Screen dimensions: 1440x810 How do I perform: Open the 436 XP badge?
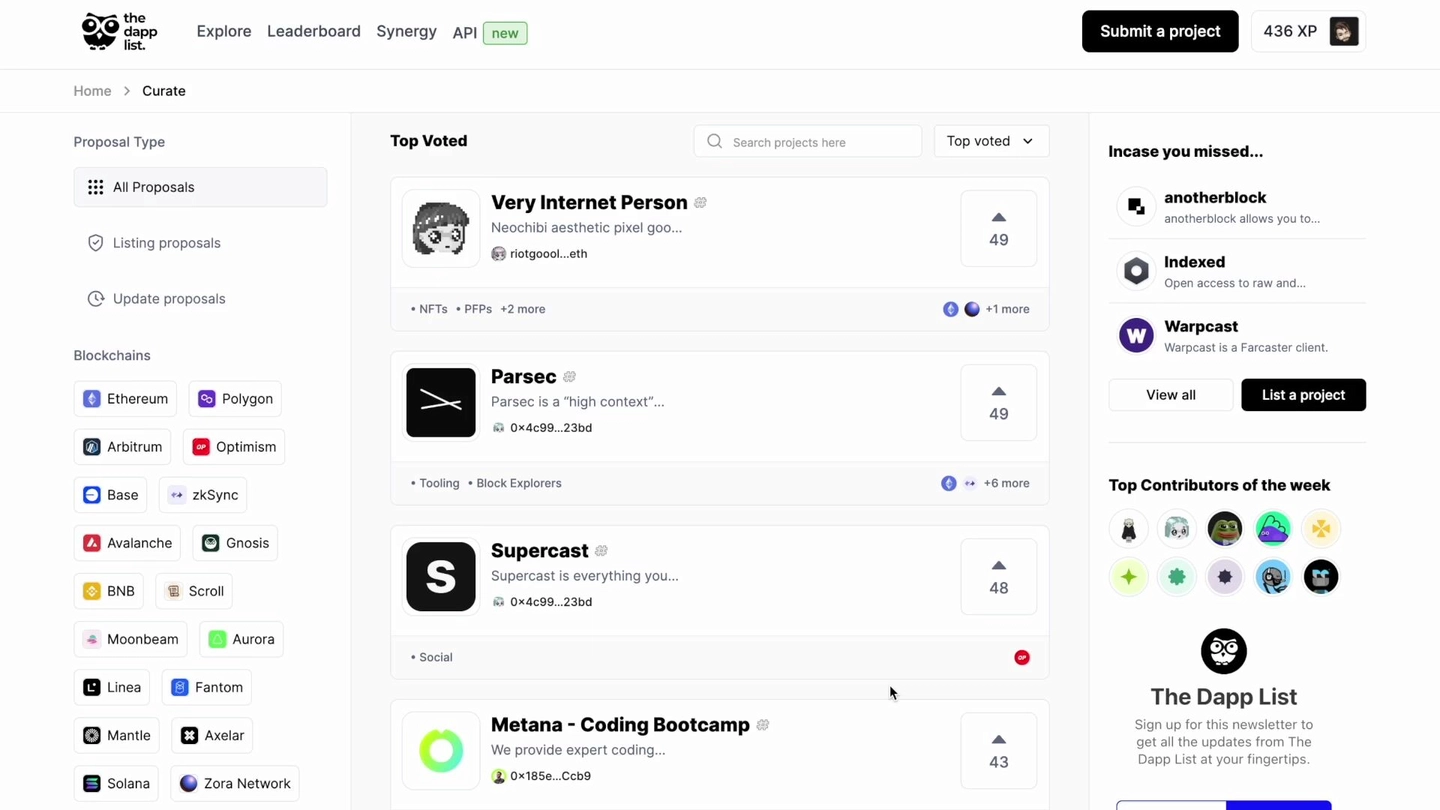coord(1308,31)
